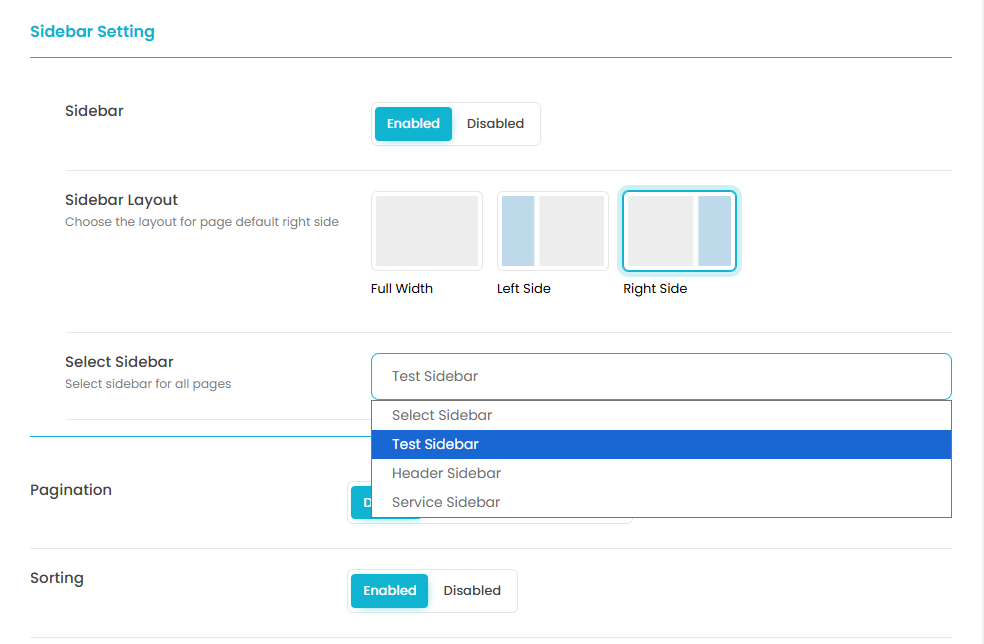Click the 'Sorting' setting label
984x644 pixels.
point(57,578)
